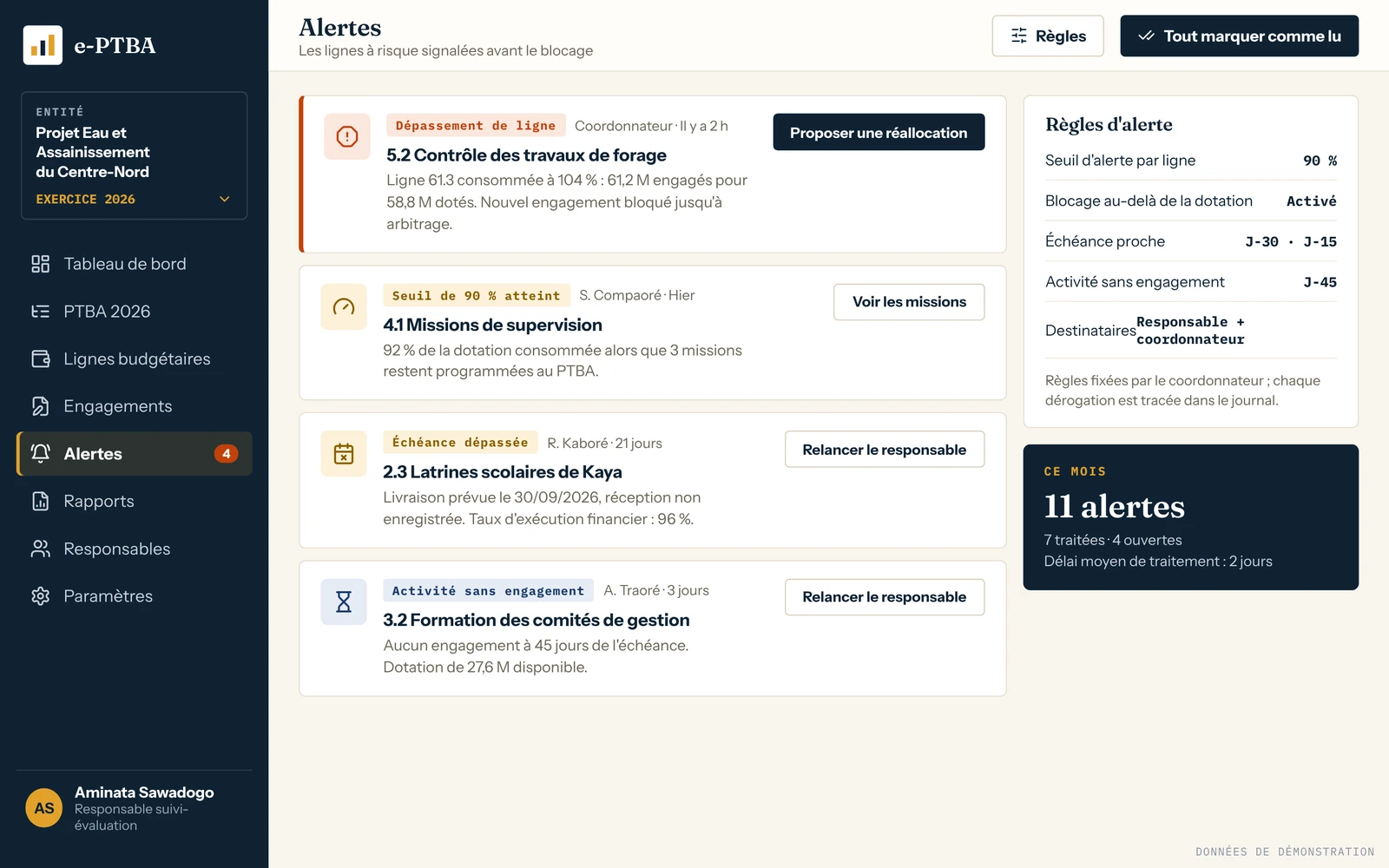Click the Rapports file chart icon
This screenshot has height=868, width=1389.
[x=41, y=501]
